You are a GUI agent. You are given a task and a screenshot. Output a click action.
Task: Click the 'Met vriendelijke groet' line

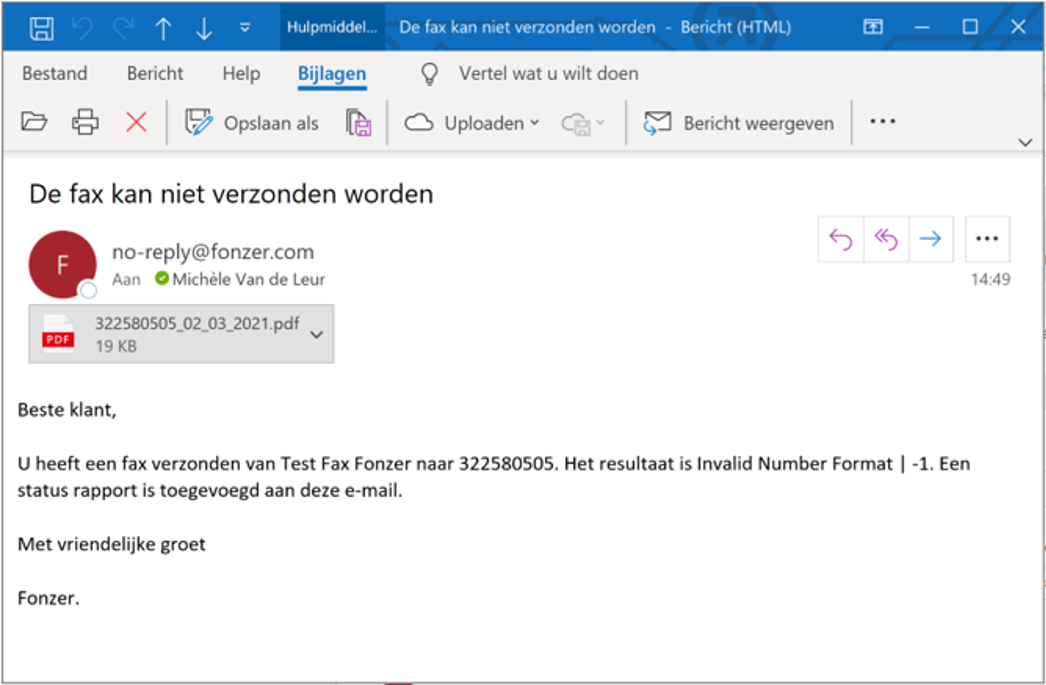[111, 544]
